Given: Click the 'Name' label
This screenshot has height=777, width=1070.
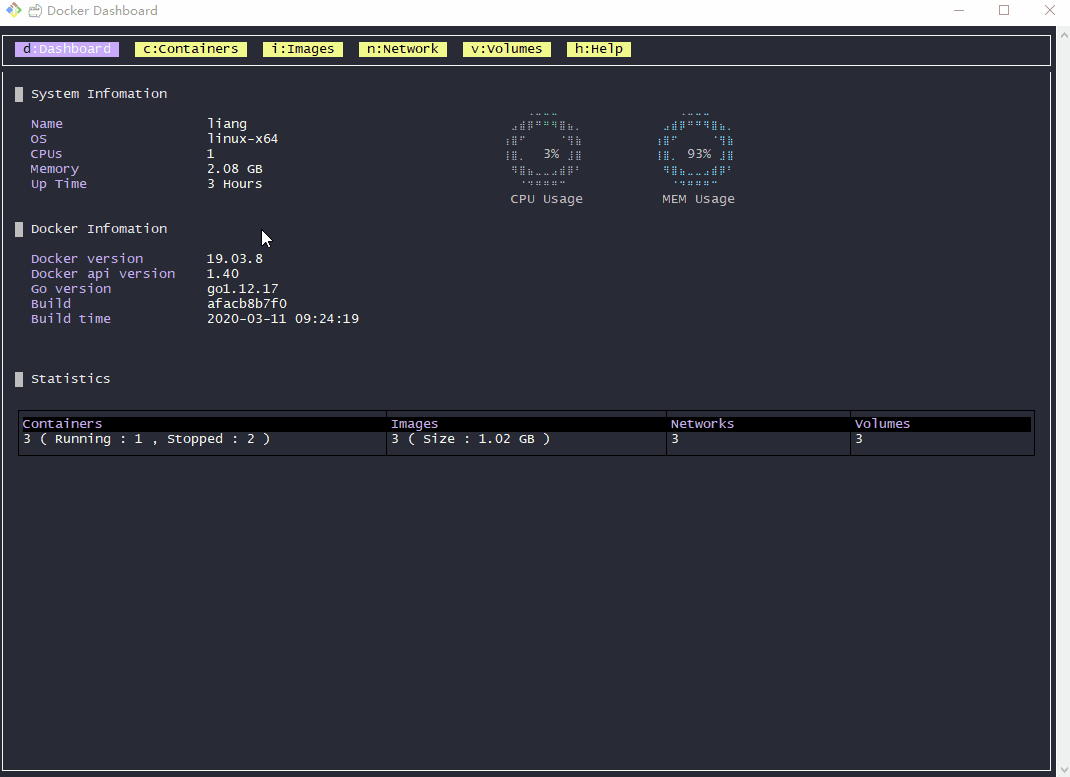Looking at the screenshot, I should tap(46, 123).
